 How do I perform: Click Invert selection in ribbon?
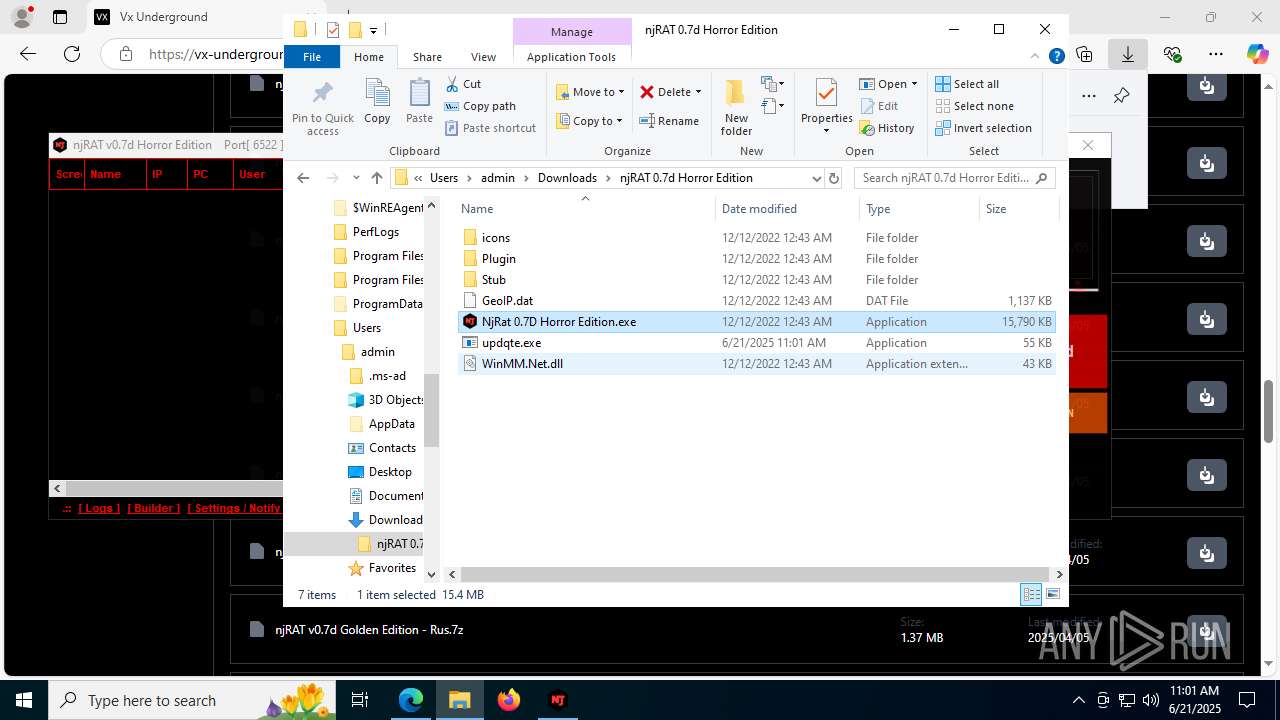click(983, 128)
